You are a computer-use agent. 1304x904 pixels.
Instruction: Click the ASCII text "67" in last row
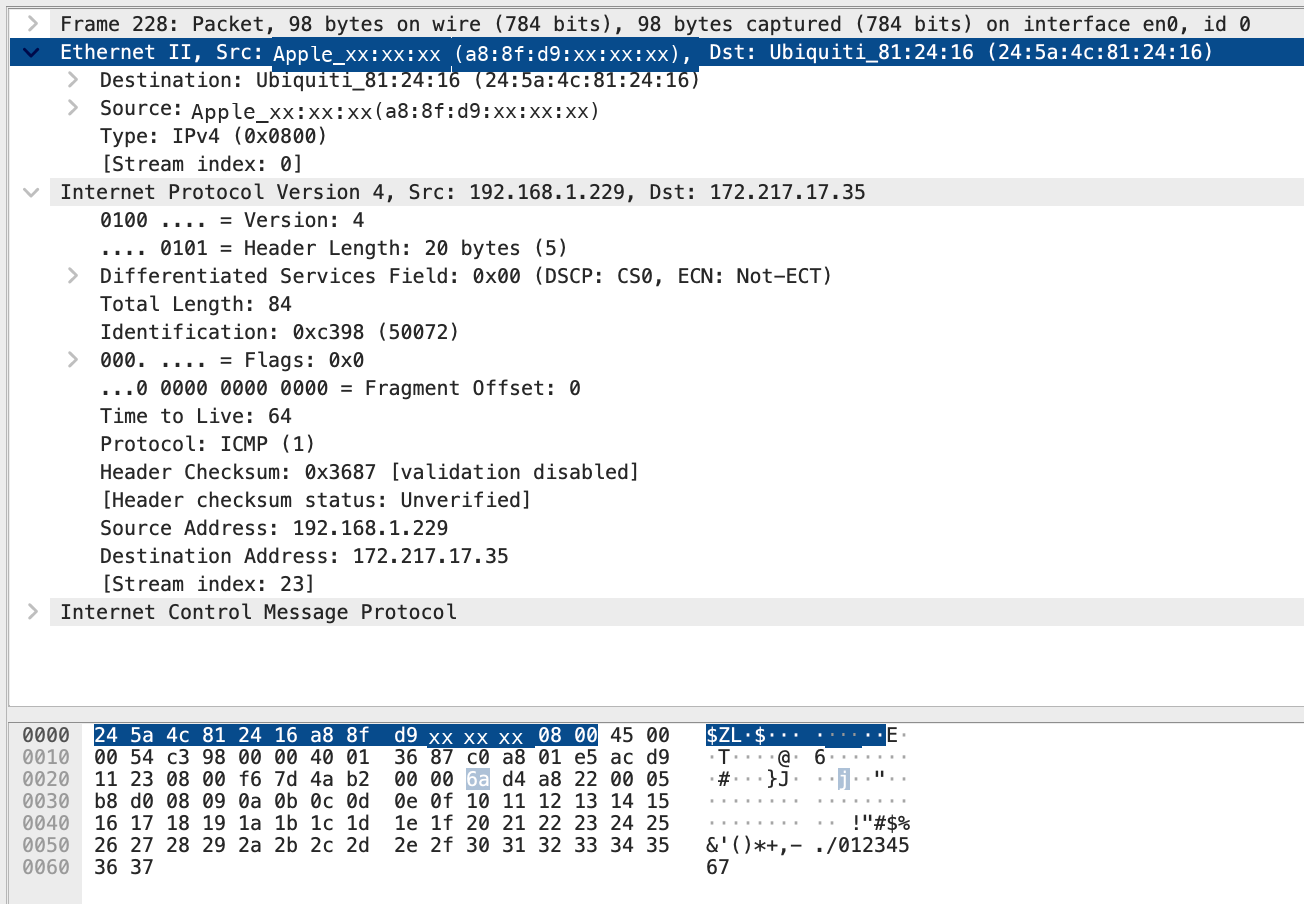(x=718, y=868)
